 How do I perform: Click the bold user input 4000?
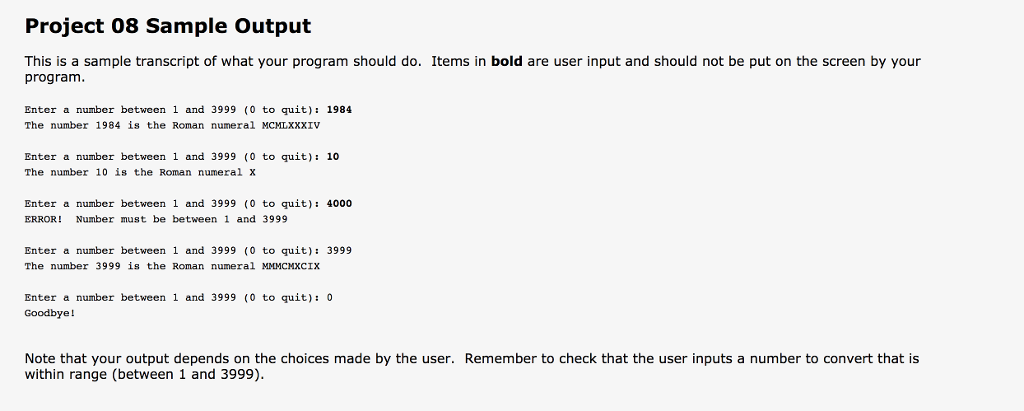pyautogui.click(x=339, y=204)
